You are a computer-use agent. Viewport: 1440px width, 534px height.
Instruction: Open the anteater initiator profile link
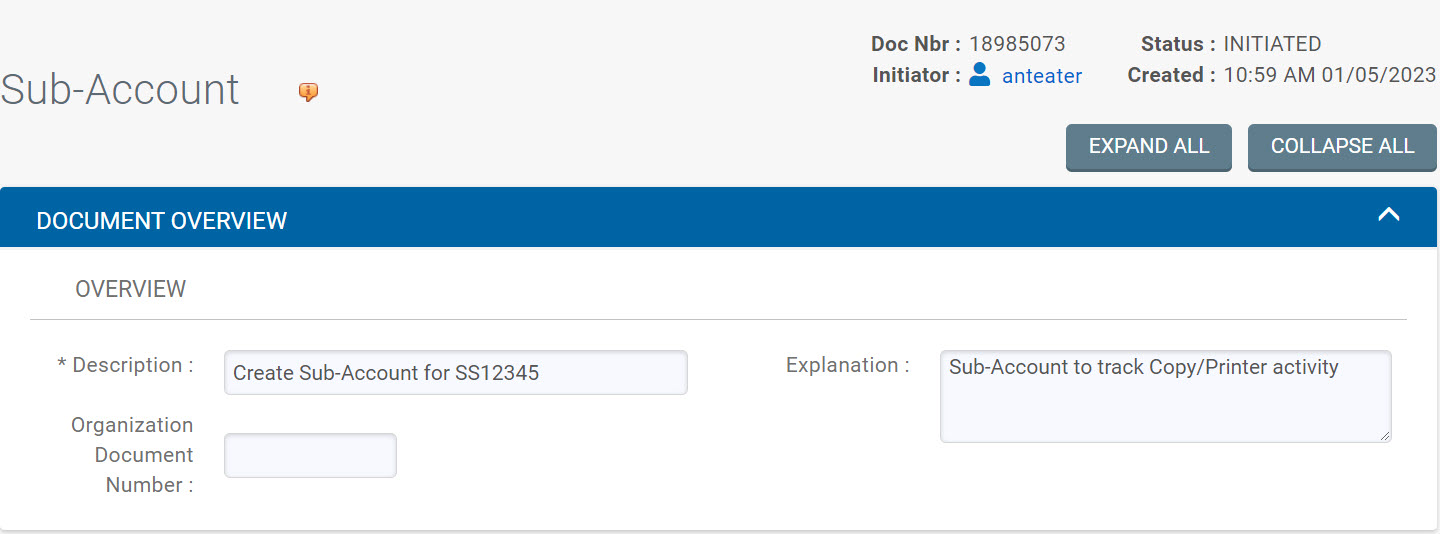1042,75
